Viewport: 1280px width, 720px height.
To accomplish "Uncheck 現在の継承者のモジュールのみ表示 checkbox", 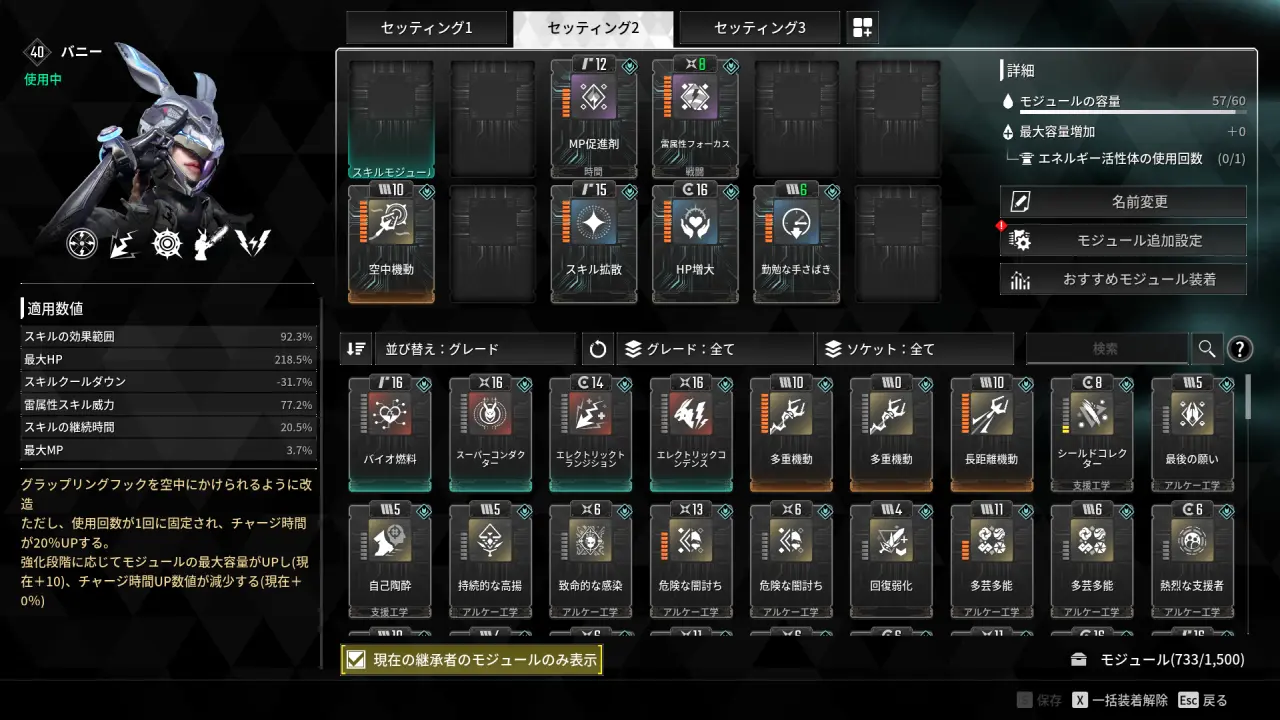I will click(x=356, y=659).
